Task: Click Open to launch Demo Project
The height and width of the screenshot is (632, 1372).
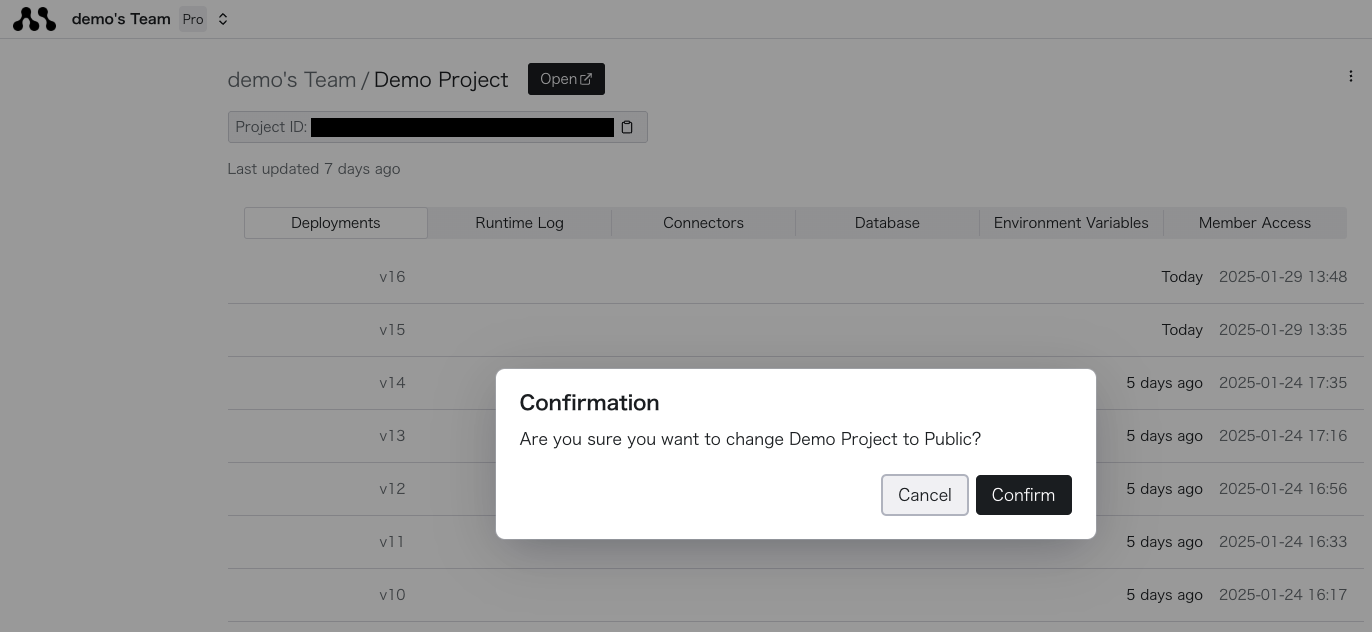Action: coord(566,78)
